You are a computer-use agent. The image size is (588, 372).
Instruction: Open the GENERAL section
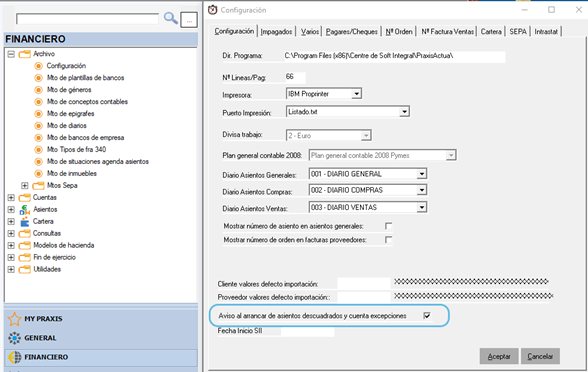(101, 338)
